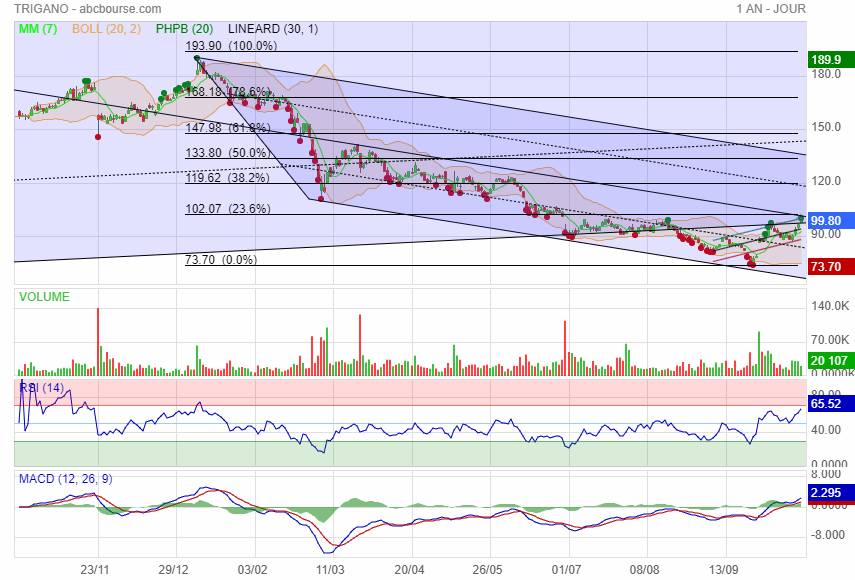Click the -8.000 MACD axis value

(x=828, y=535)
